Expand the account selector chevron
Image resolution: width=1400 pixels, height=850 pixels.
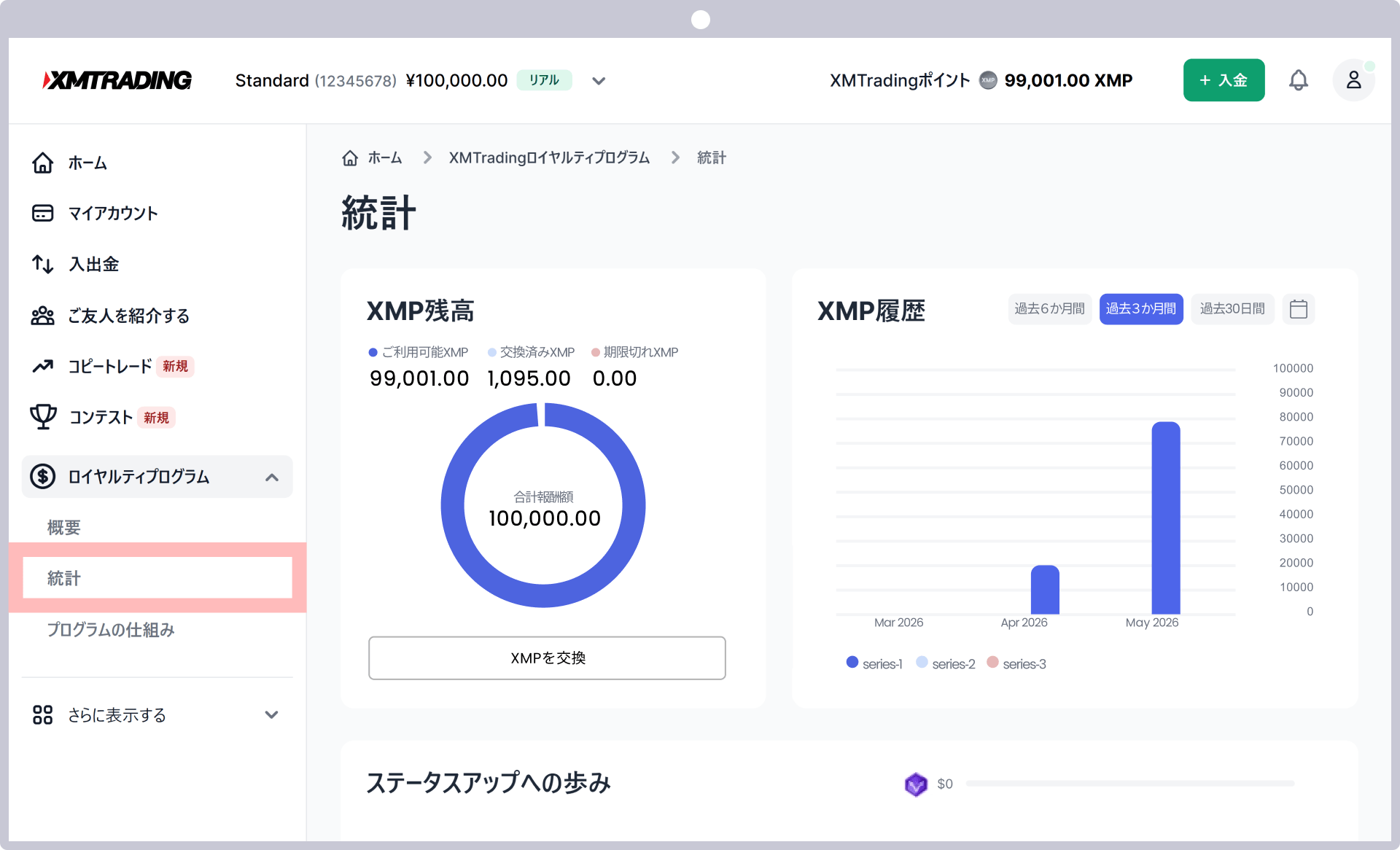(599, 81)
